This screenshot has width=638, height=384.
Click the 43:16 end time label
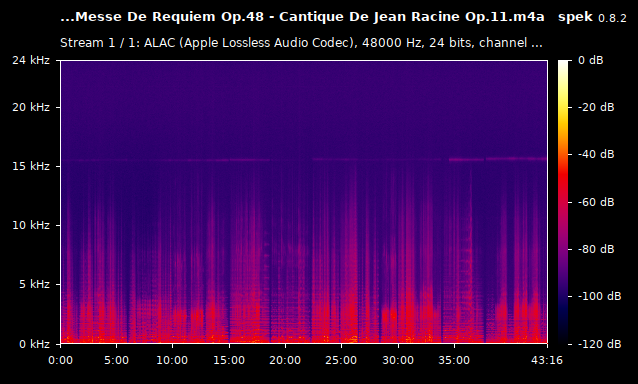point(547,360)
